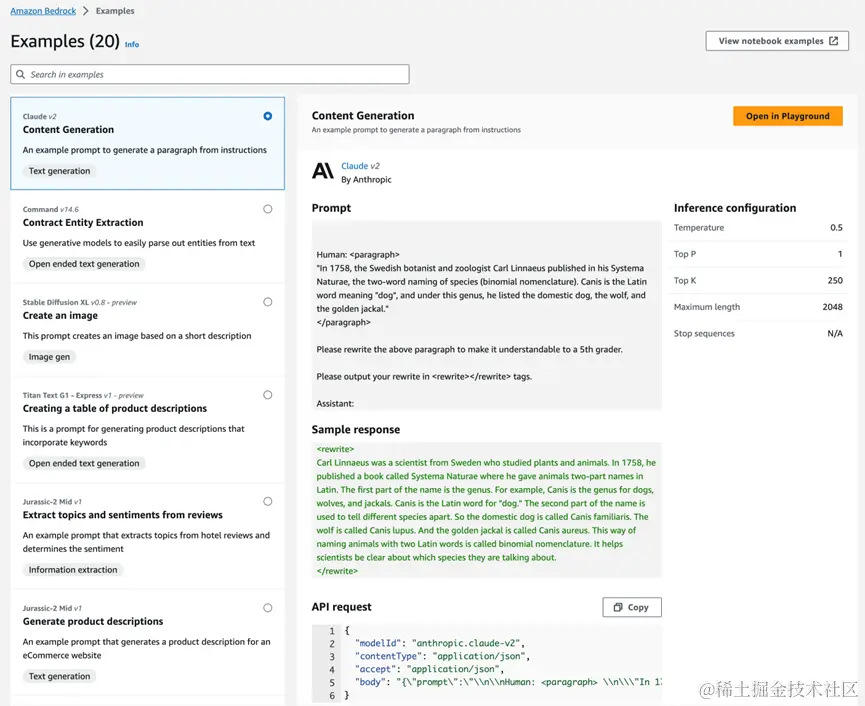Screen dimensions: 865x706
Task: Click the Contract Entity Extraction card title
Action: (x=83, y=222)
